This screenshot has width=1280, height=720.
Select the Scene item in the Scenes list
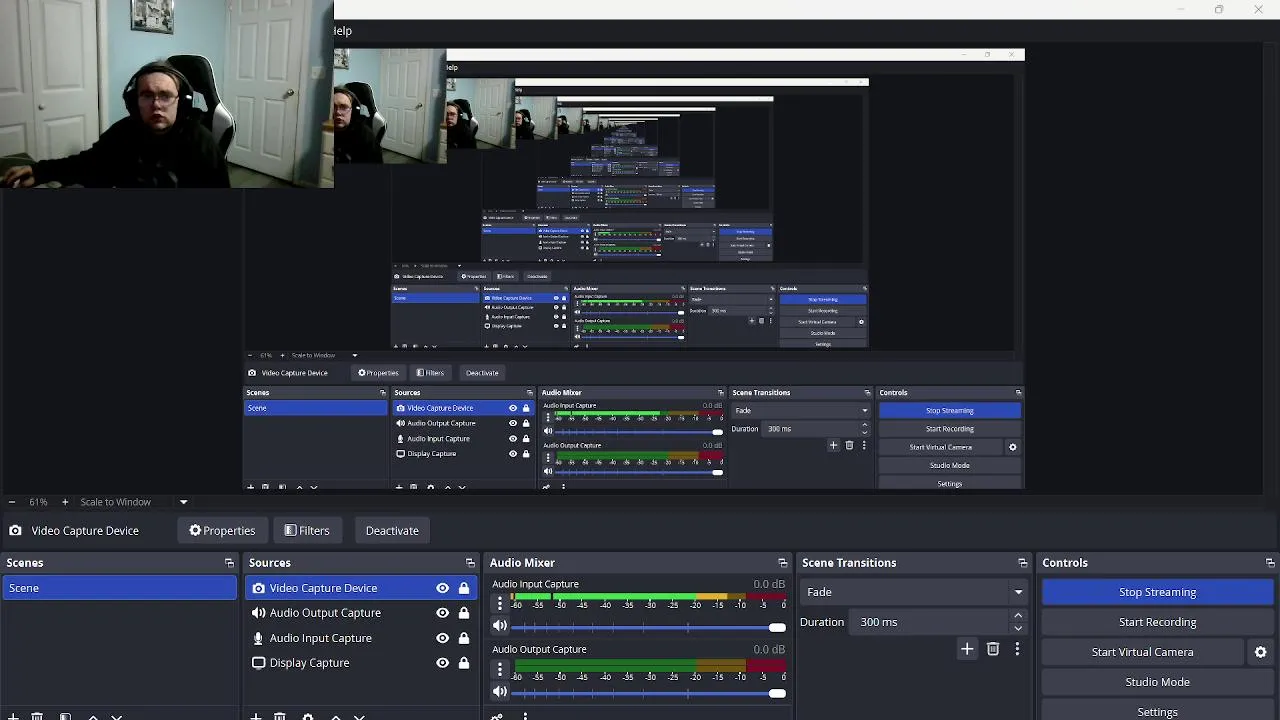click(x=119, y=588)
